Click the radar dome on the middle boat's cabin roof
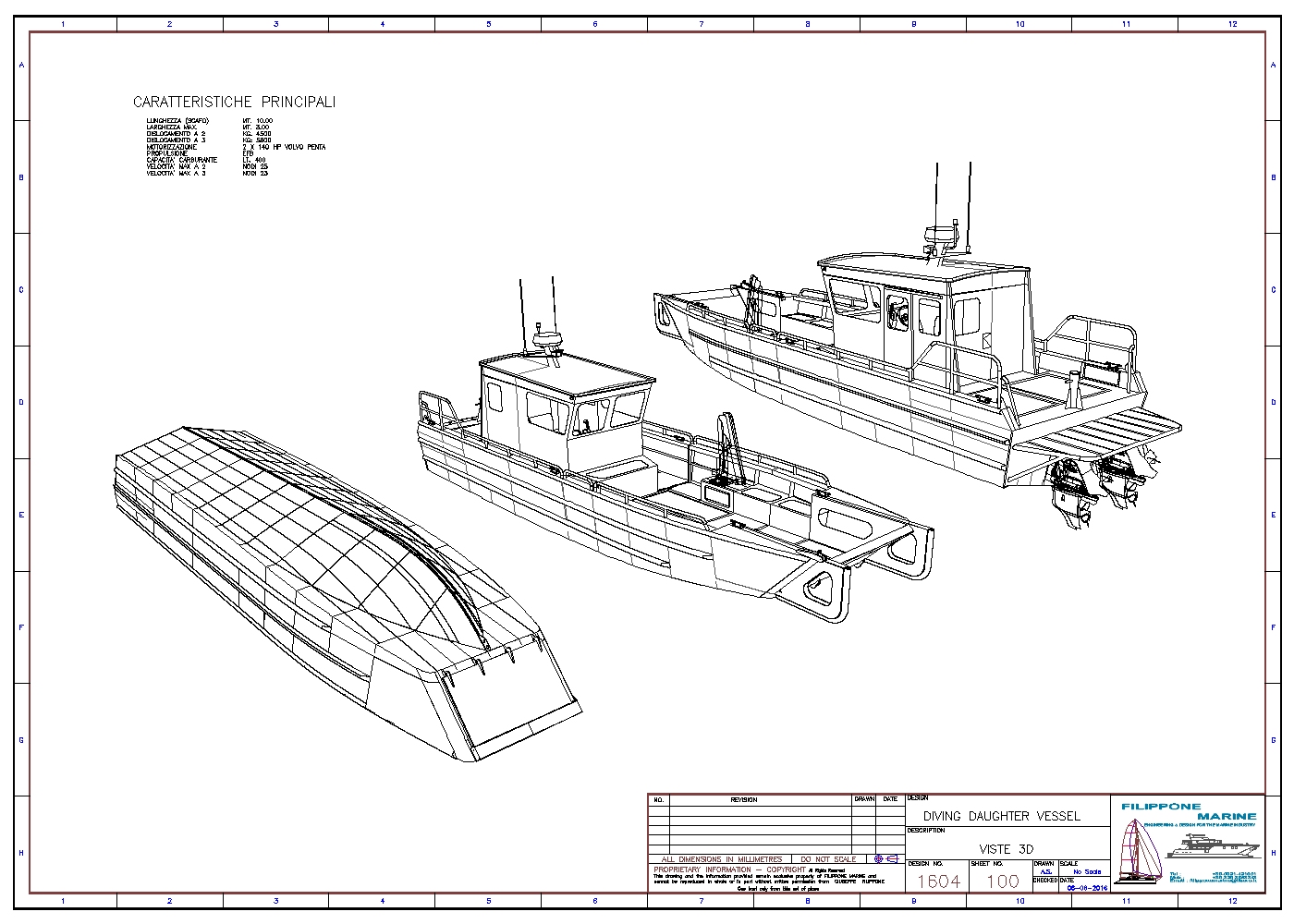Viewport: 1294px width, 924px height. click(x=547, y=345)
